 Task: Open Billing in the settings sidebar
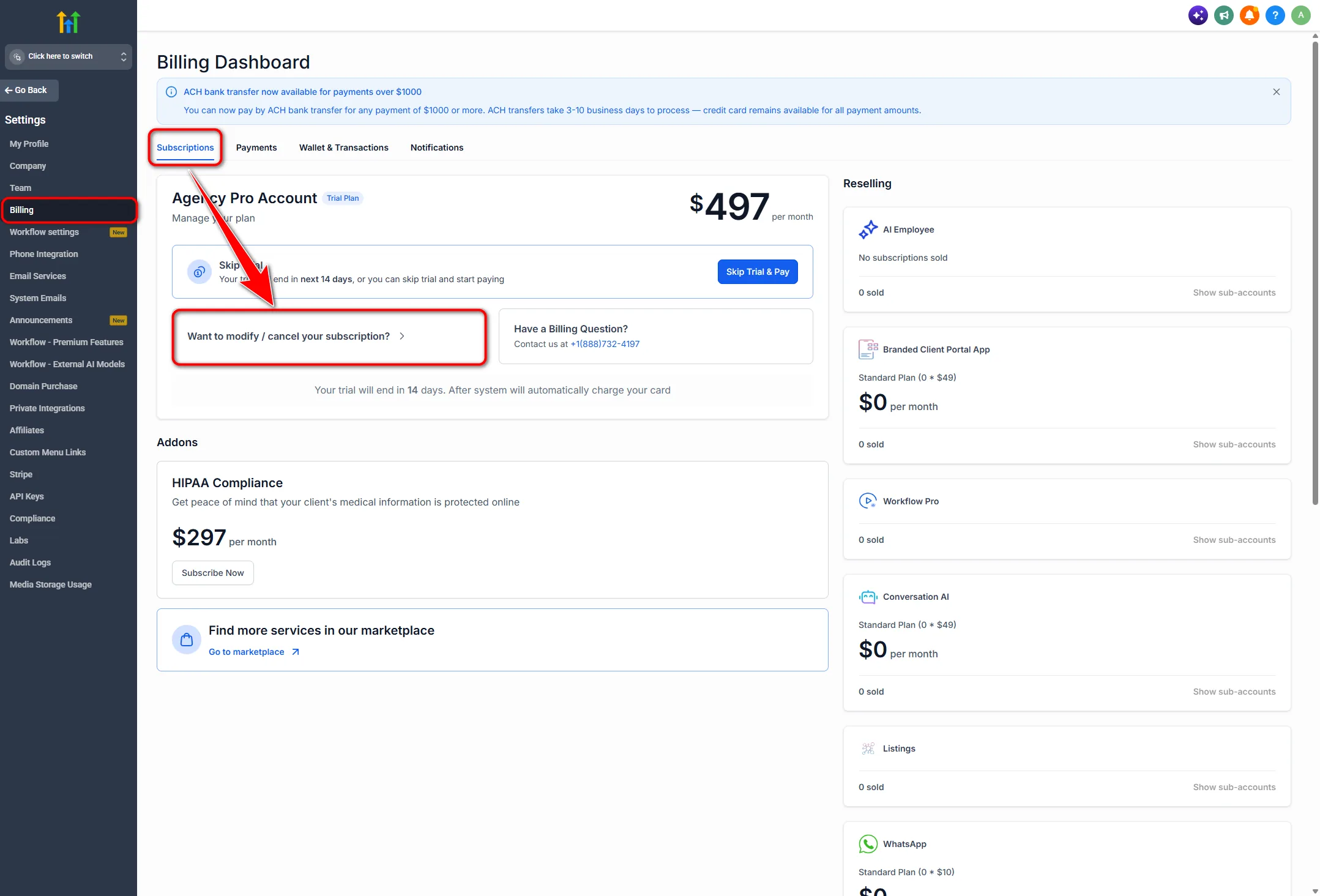pyautogui.click(x=69, y=210)
